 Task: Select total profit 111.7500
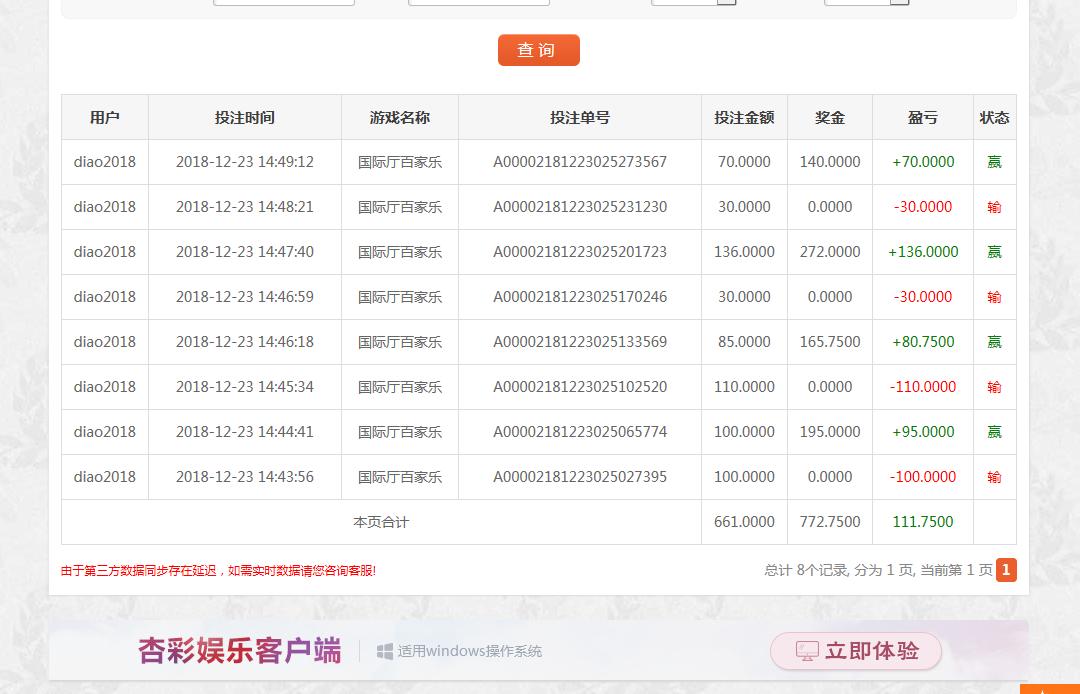tap(923, 522)
